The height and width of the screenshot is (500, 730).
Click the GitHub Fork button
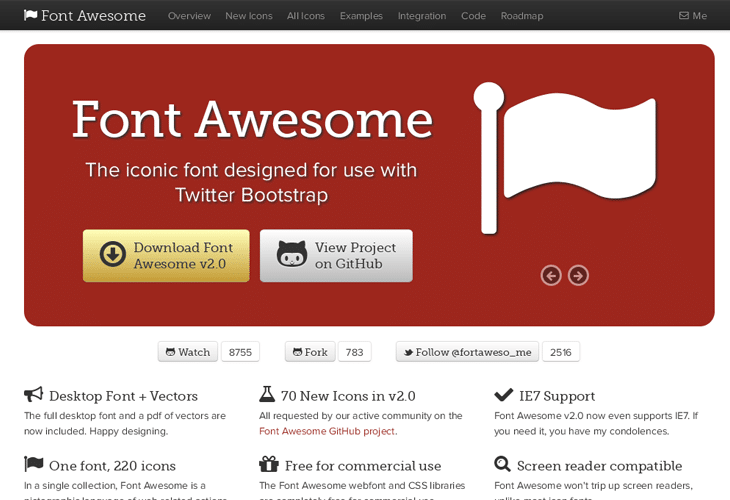(310, 352)
